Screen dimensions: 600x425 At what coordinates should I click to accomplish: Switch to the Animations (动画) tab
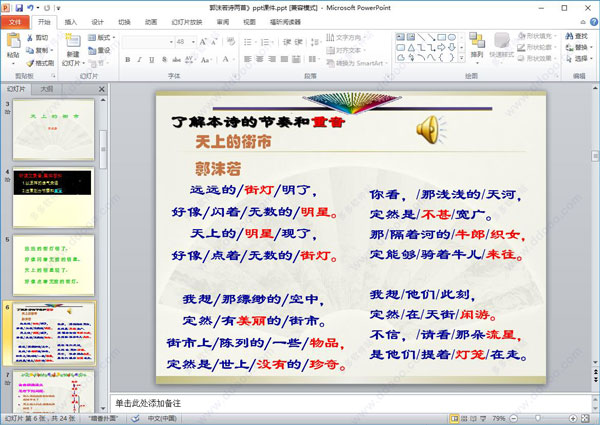151,22
